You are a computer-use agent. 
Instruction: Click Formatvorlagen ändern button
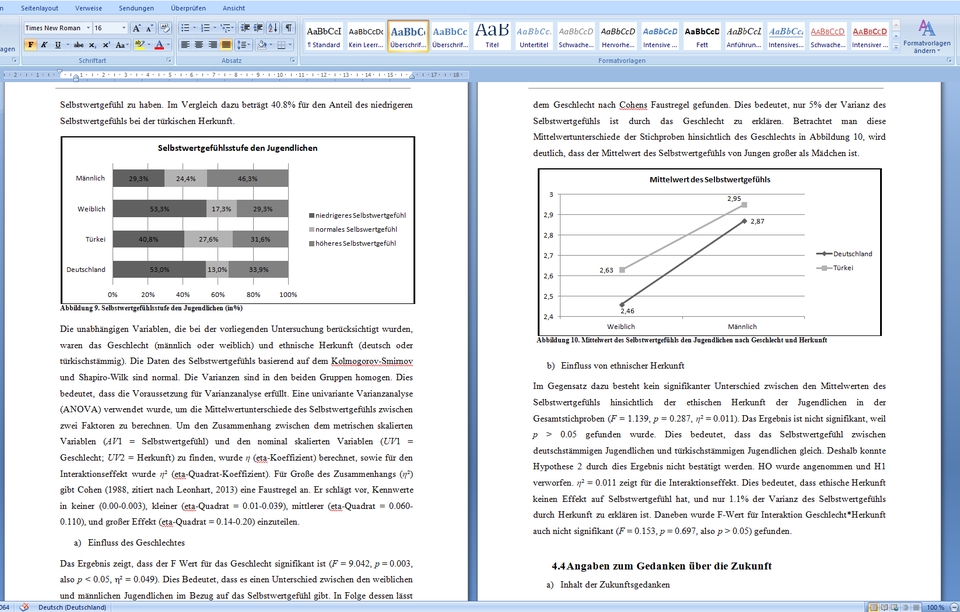(x=926, y=37)
